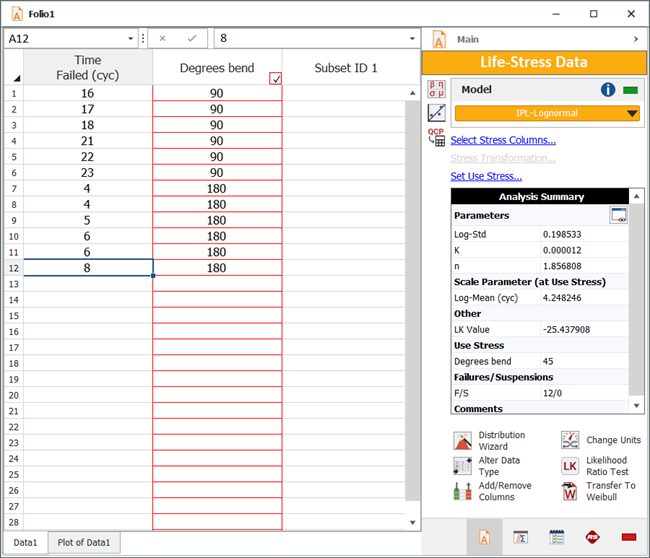Switch to the Plot of Data1 tab
Viewport: 650px width, 558px height.
84,543
